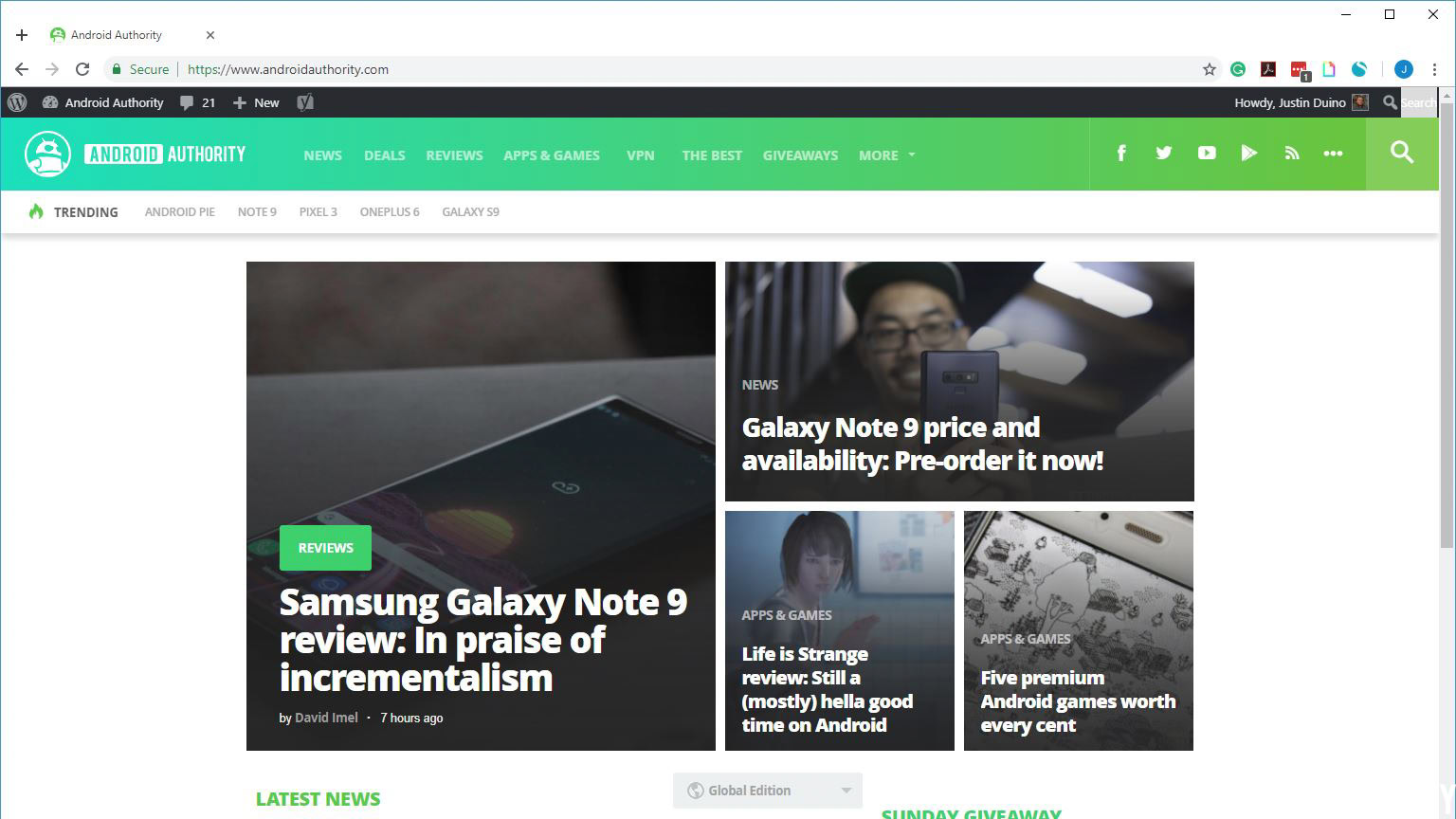Open the VPN section
Viewport: 1456px width, 819px height.
[641, 155]
